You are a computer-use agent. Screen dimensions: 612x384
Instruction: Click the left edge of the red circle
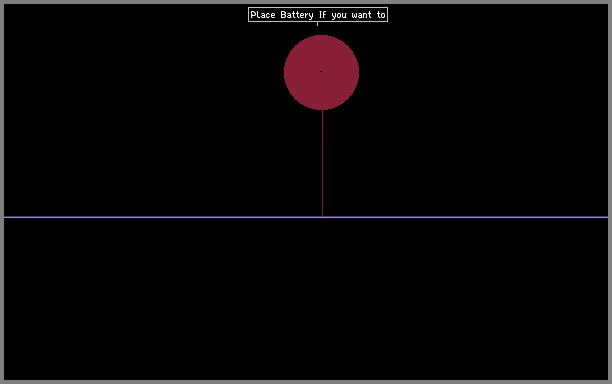pos(285,72)
